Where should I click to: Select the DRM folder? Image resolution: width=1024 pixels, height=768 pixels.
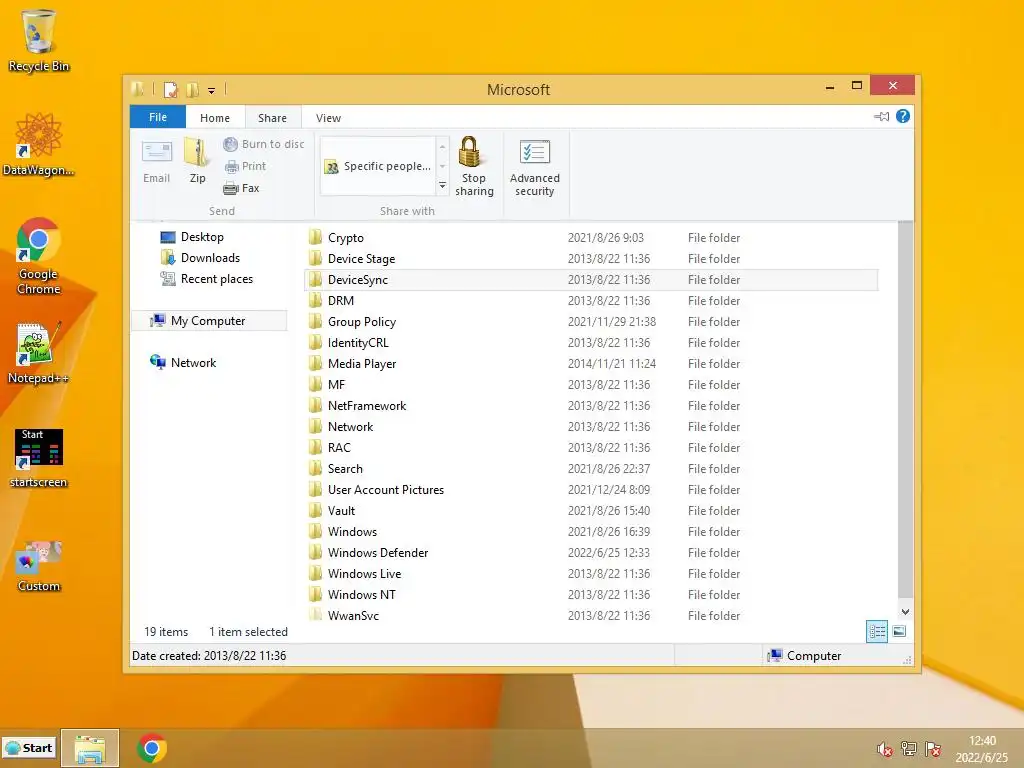point(591,300)
